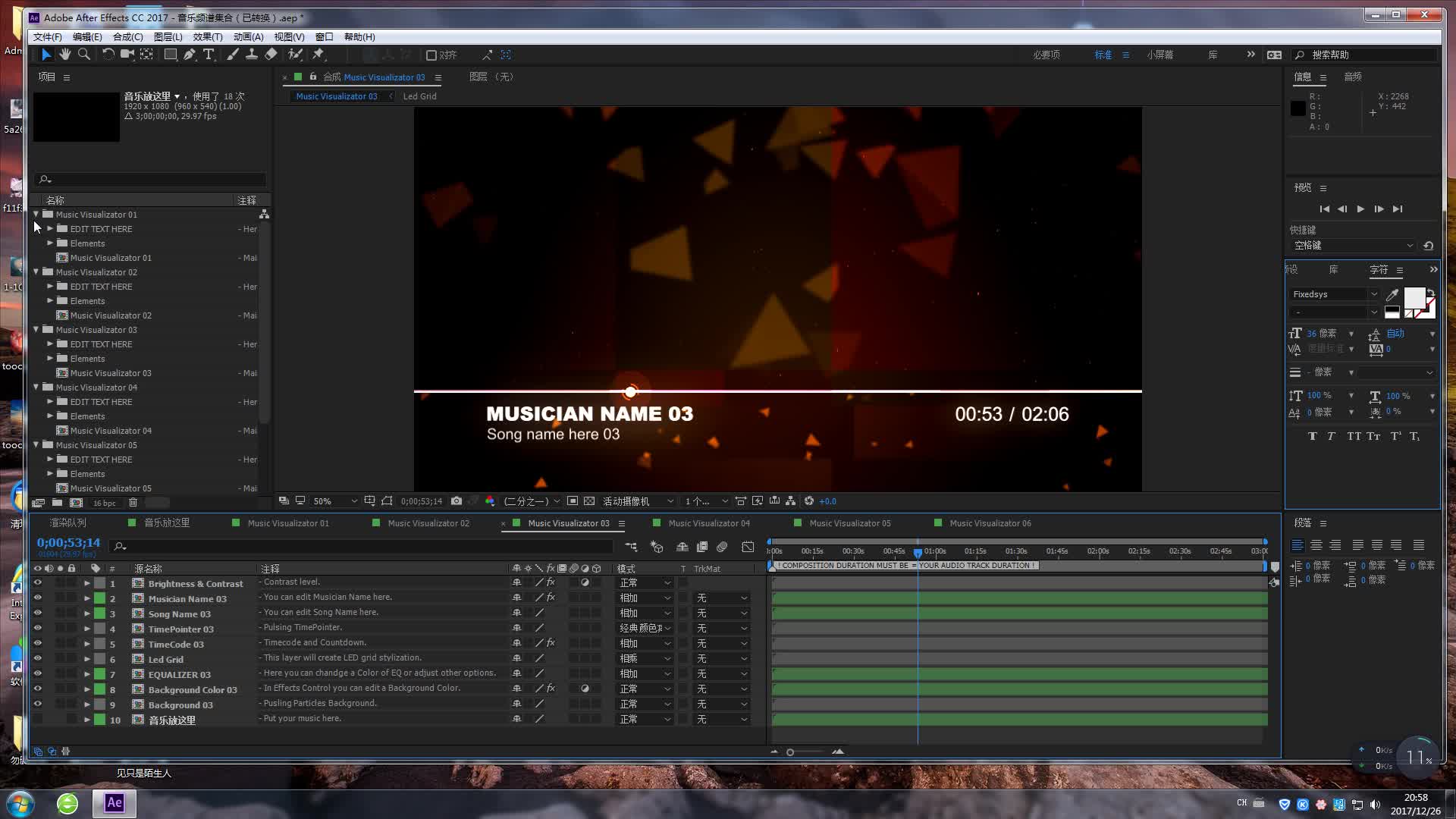1456x819 pixels.
Task: Click the 16 bpc color depth button
Action: tap(105, 503)
